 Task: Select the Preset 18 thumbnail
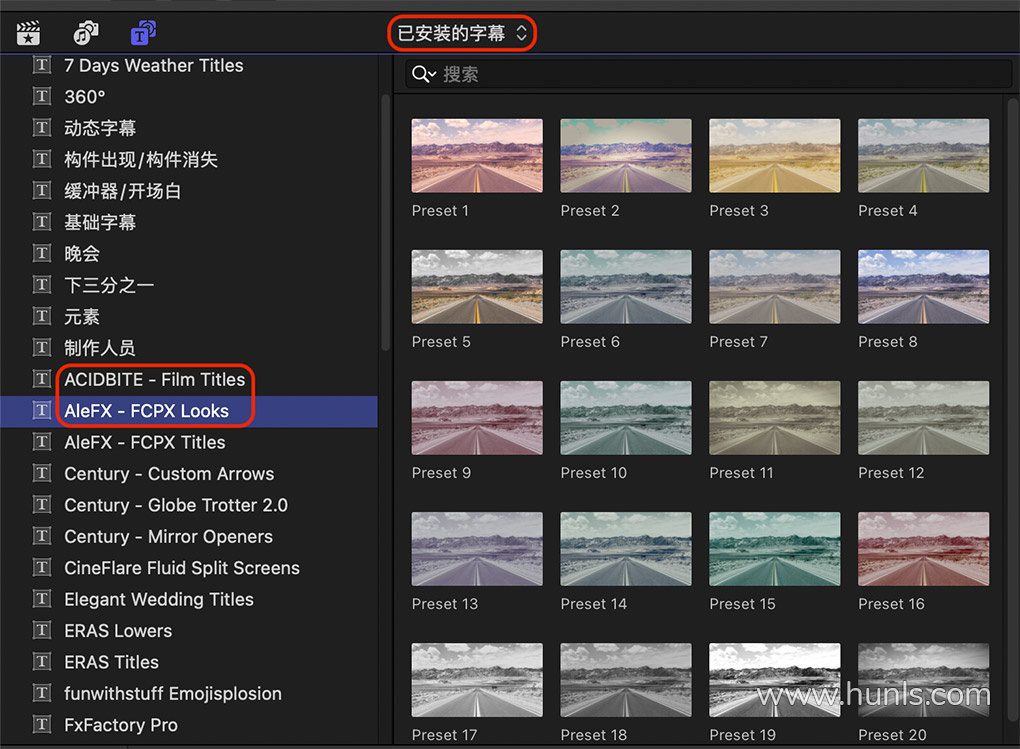pos(626,680)
